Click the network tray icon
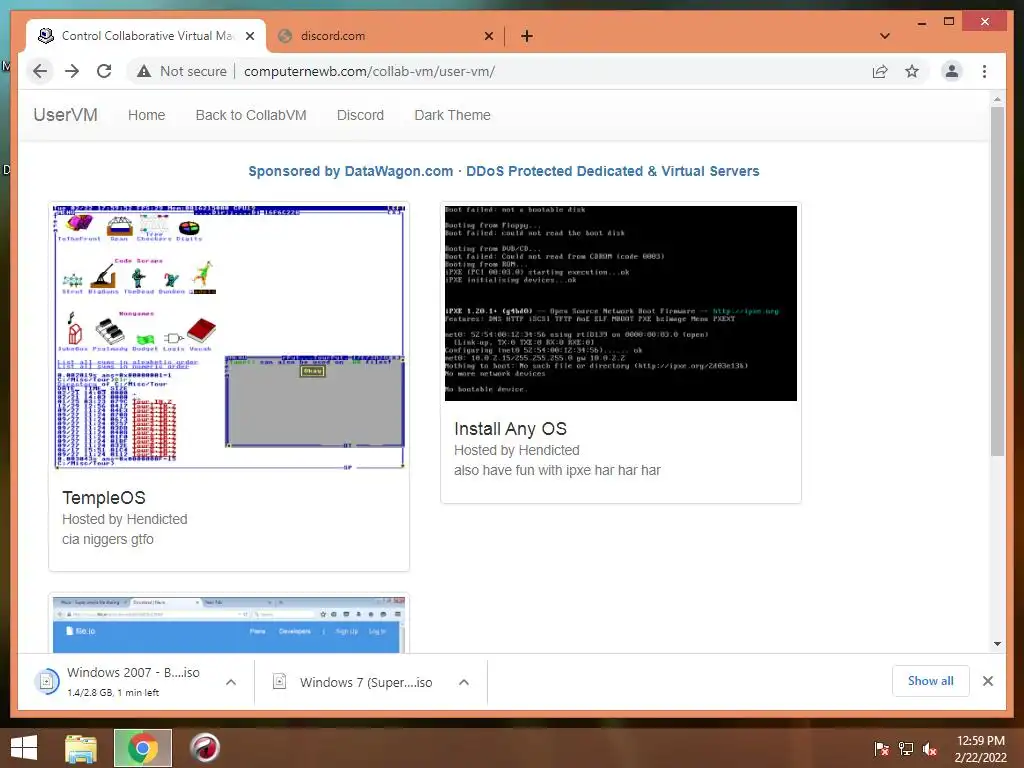The image size is (1024, 768). 906,748
